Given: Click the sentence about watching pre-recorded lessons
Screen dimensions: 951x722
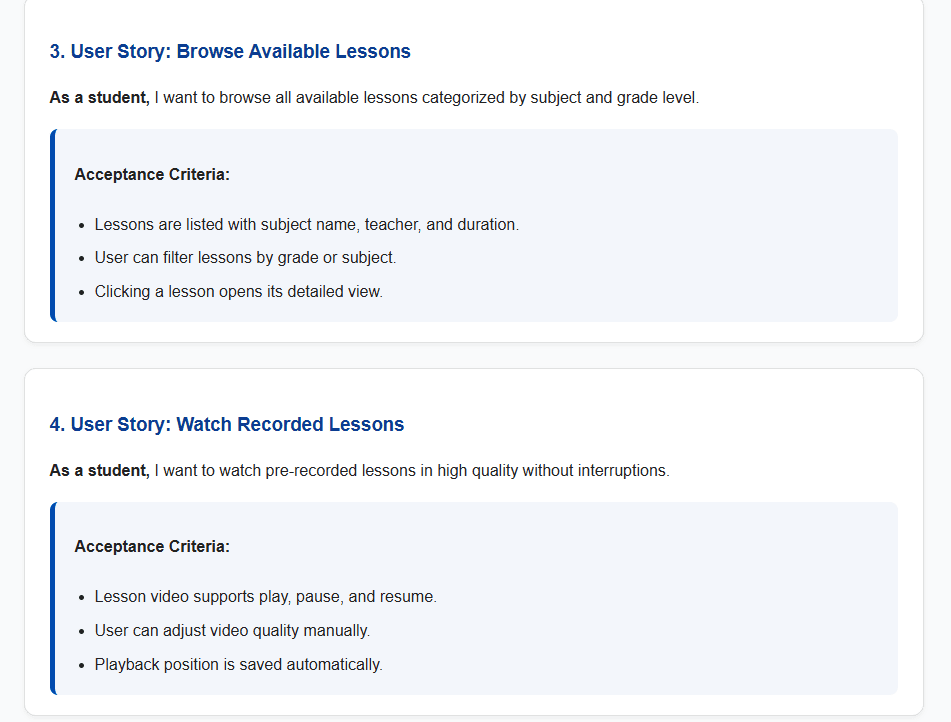Looking at the screenshot, I should point(412,470).
